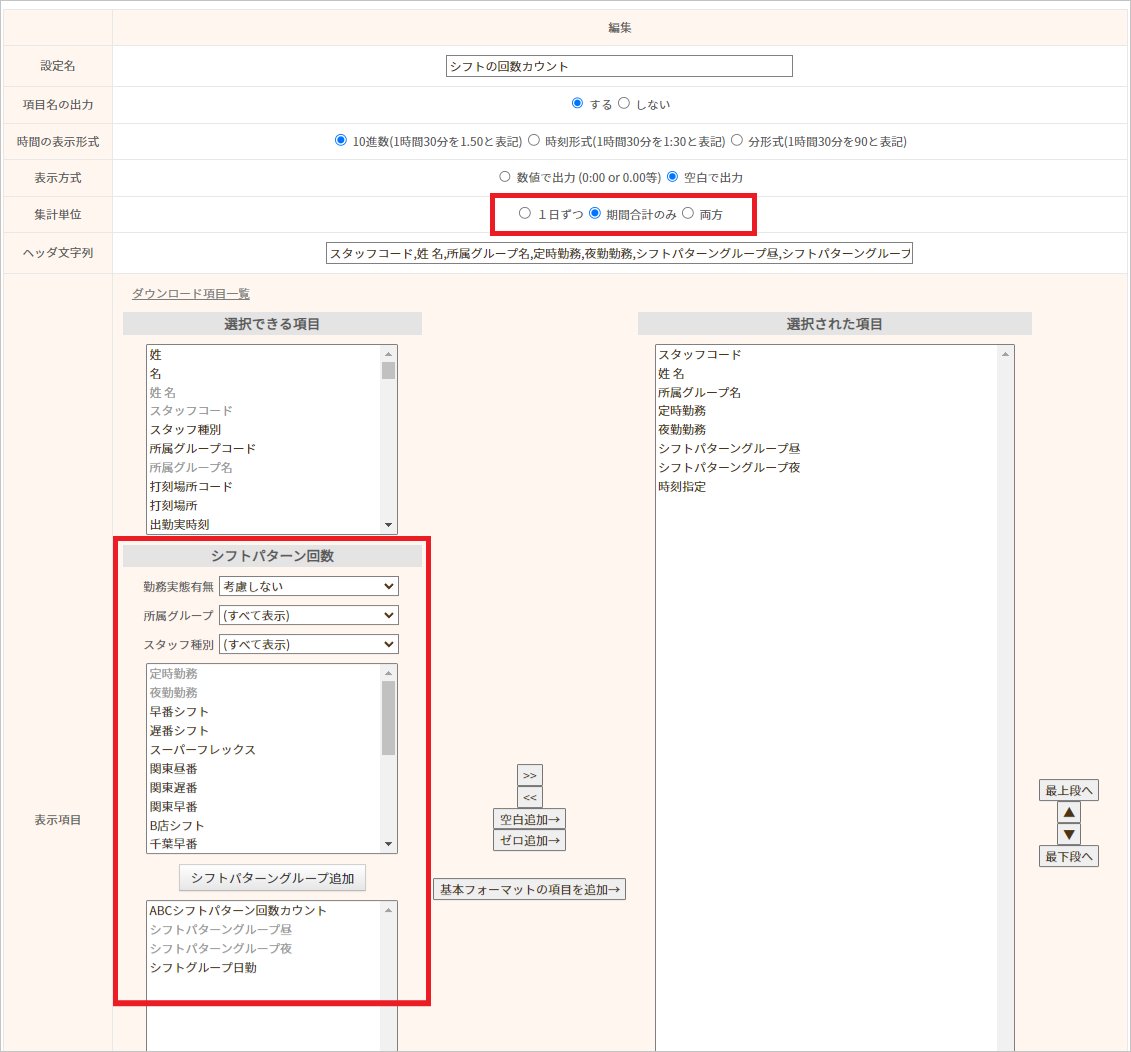Open the ダウンロード項目一覧 link

coord(190,294)
